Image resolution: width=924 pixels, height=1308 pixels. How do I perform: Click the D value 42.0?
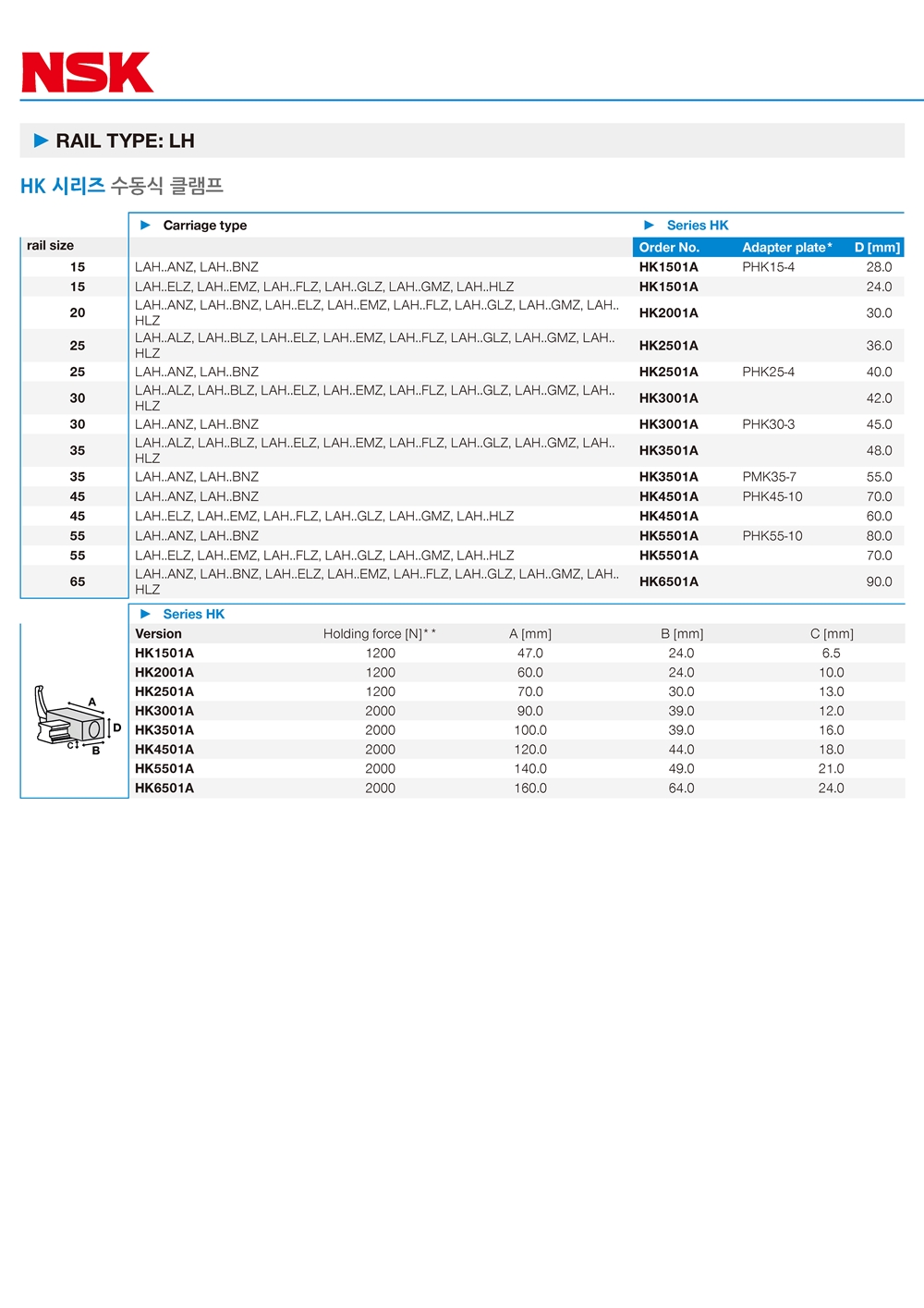pyautogui.click(x=879, y=398)
